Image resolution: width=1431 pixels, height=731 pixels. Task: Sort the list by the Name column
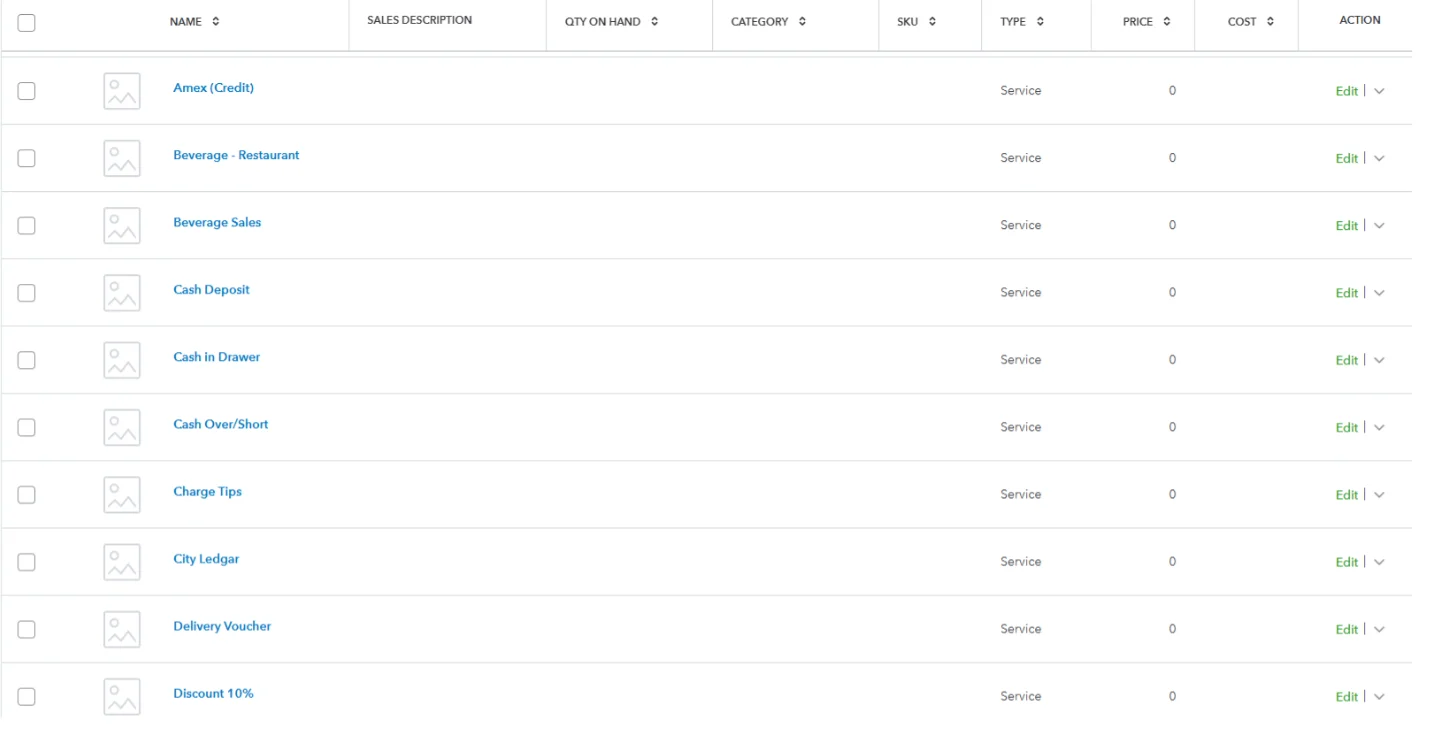pyautogui.click(x=195, y=21)
